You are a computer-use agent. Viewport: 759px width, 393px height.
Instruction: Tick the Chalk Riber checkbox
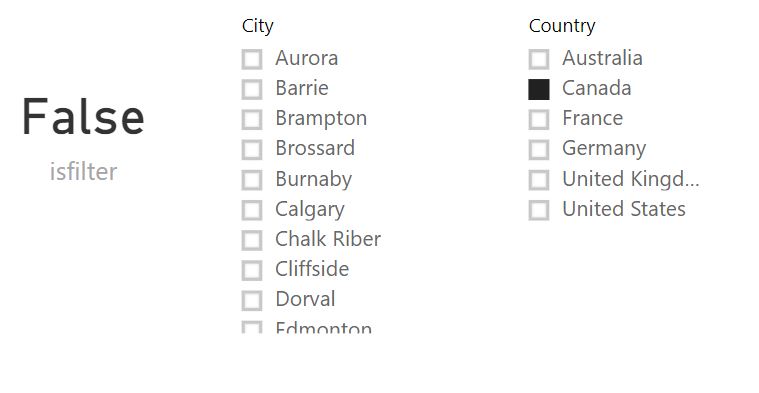[x=252, y=240]
